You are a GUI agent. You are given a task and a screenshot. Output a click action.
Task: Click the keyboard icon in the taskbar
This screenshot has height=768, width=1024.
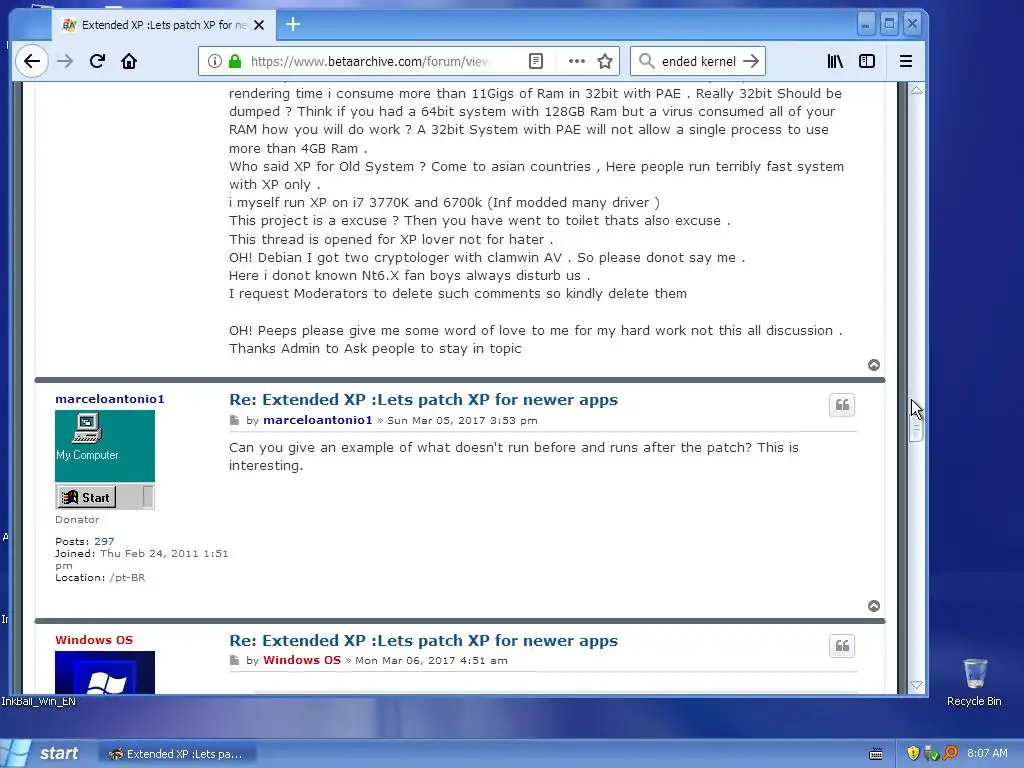(876, 754)
